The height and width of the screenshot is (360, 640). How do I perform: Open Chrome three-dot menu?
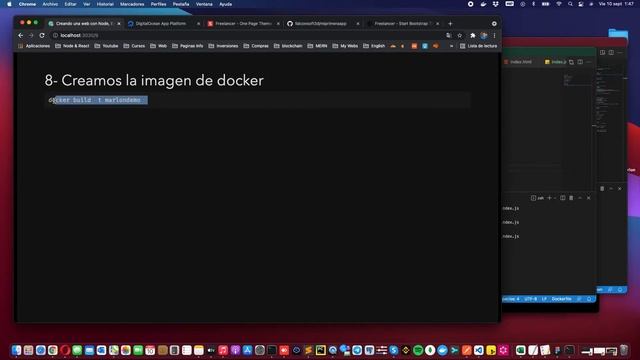(494, 36)
